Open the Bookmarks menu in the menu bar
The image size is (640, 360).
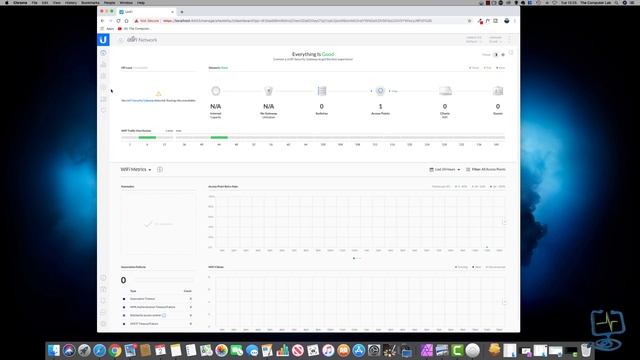click(90, 2)
